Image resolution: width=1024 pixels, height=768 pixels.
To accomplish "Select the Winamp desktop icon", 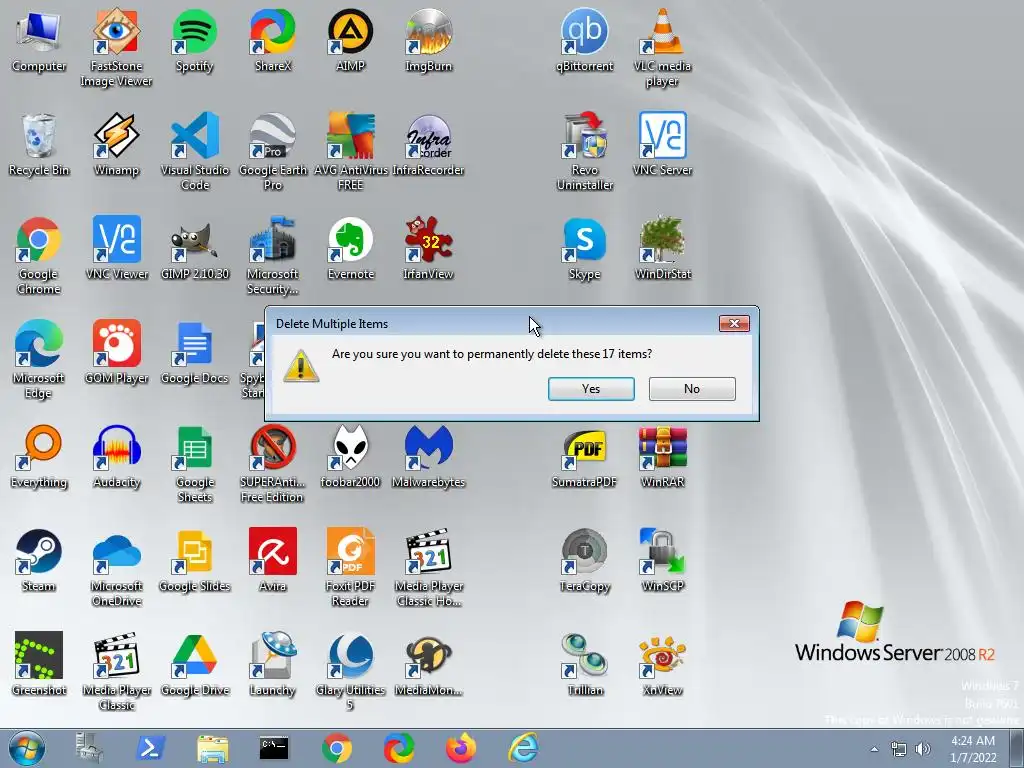I will pyautogui.click(x=116, y=144).
